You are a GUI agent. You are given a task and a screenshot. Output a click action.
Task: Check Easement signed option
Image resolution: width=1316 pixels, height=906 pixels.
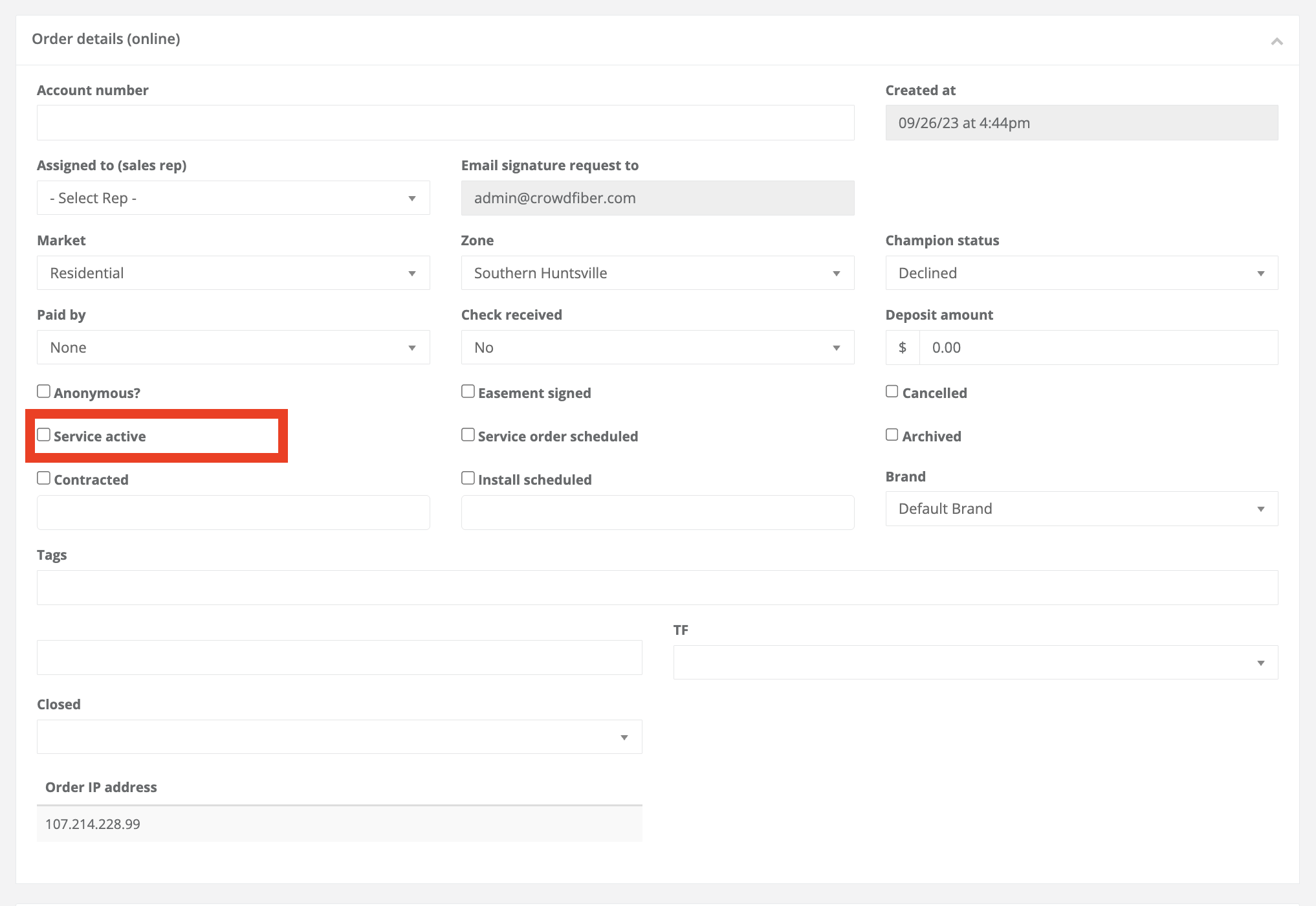coord(468,392)
